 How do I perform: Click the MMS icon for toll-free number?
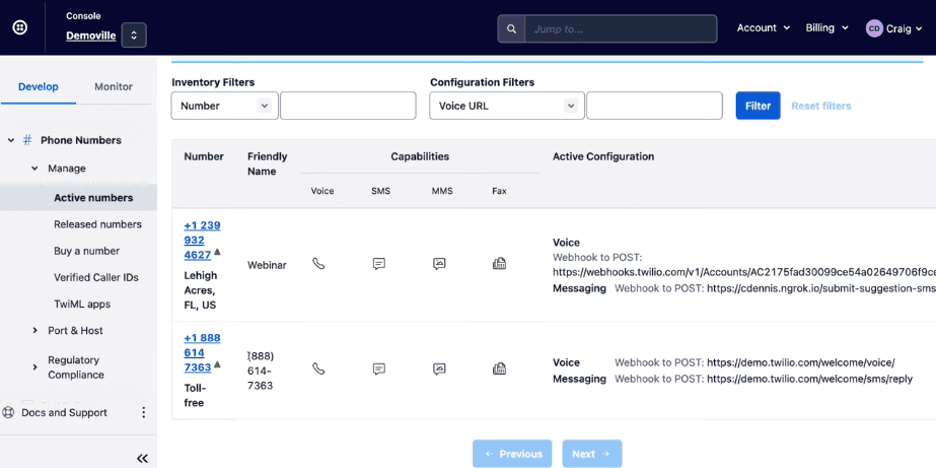click(439, 369)
